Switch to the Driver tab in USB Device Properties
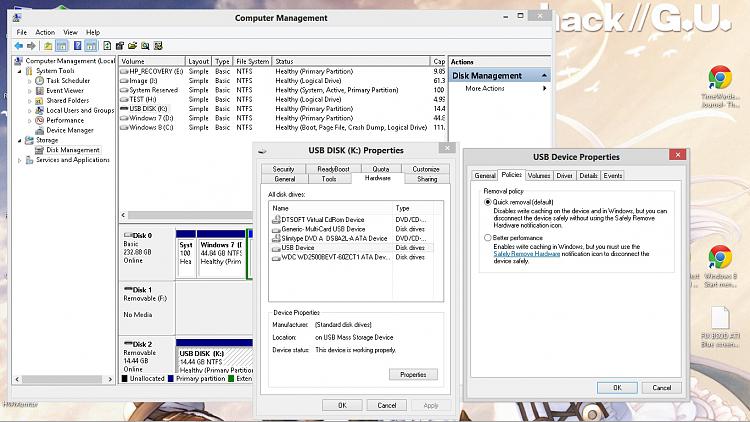The width and height of the screenshot is (750, 422). (564, 176)
